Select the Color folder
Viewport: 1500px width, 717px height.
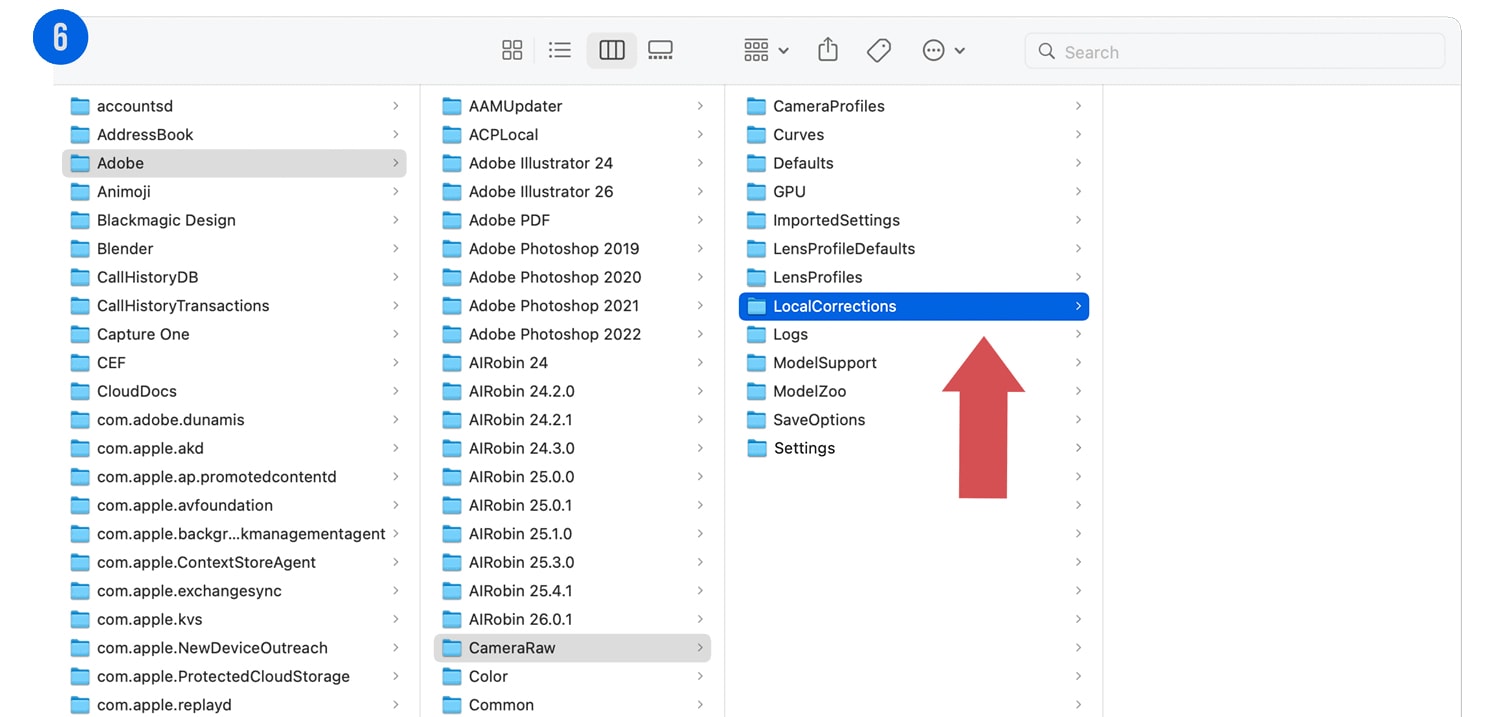coord(572,676)
